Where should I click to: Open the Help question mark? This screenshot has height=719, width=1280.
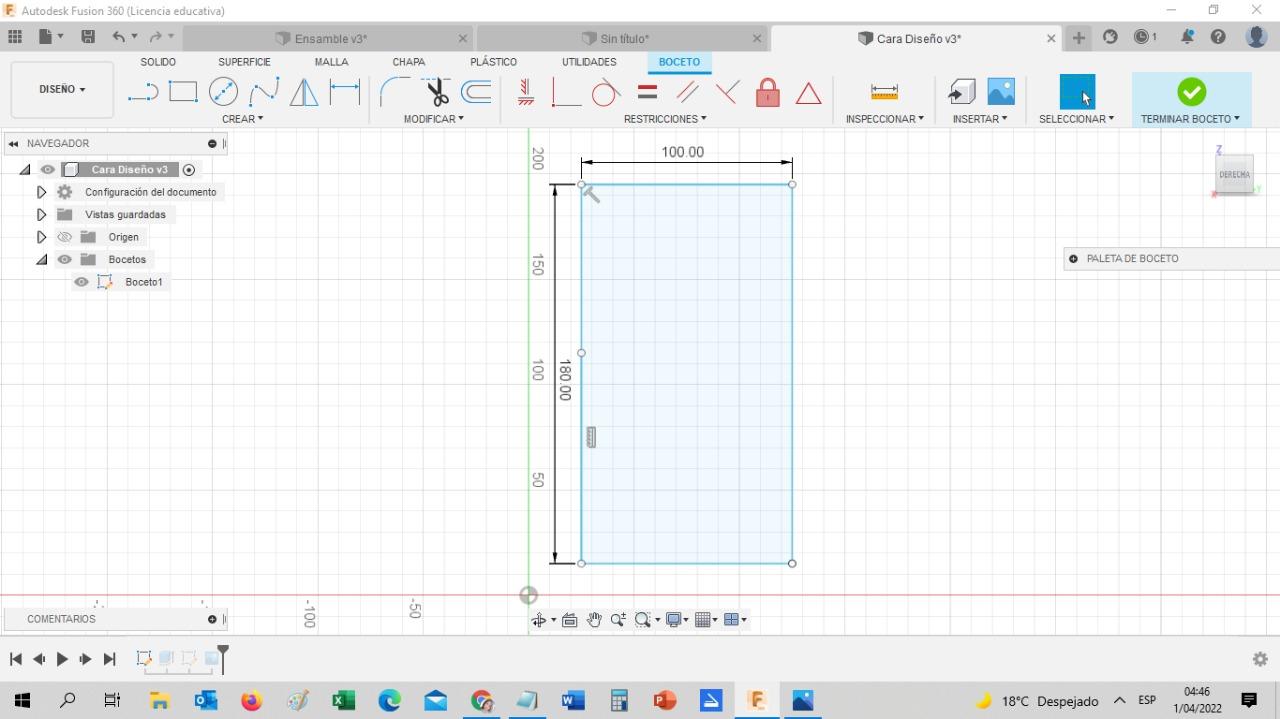tap(1218, 37)
